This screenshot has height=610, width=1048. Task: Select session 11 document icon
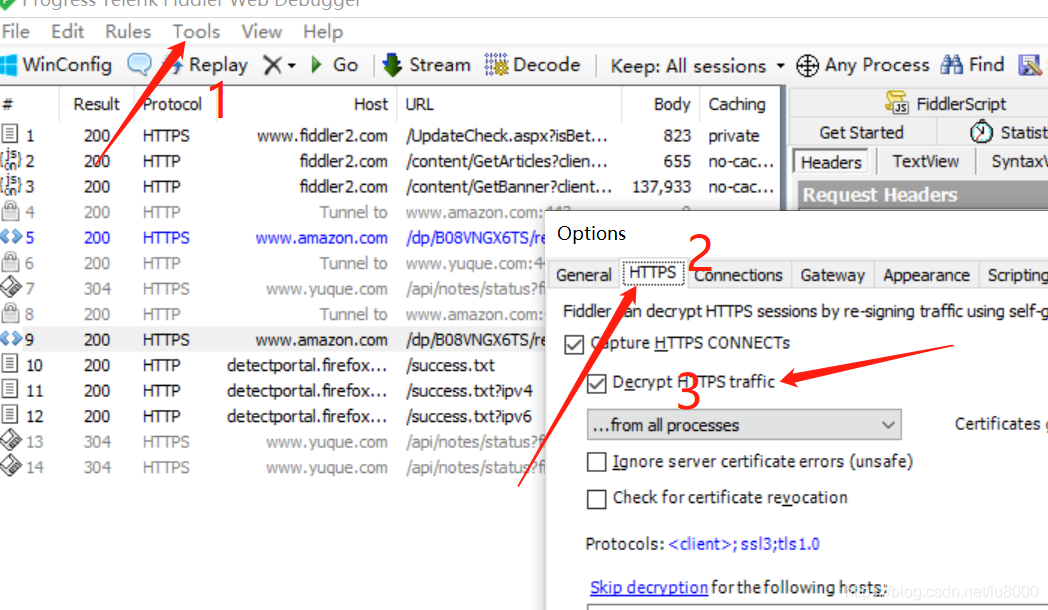coord(10,390)
